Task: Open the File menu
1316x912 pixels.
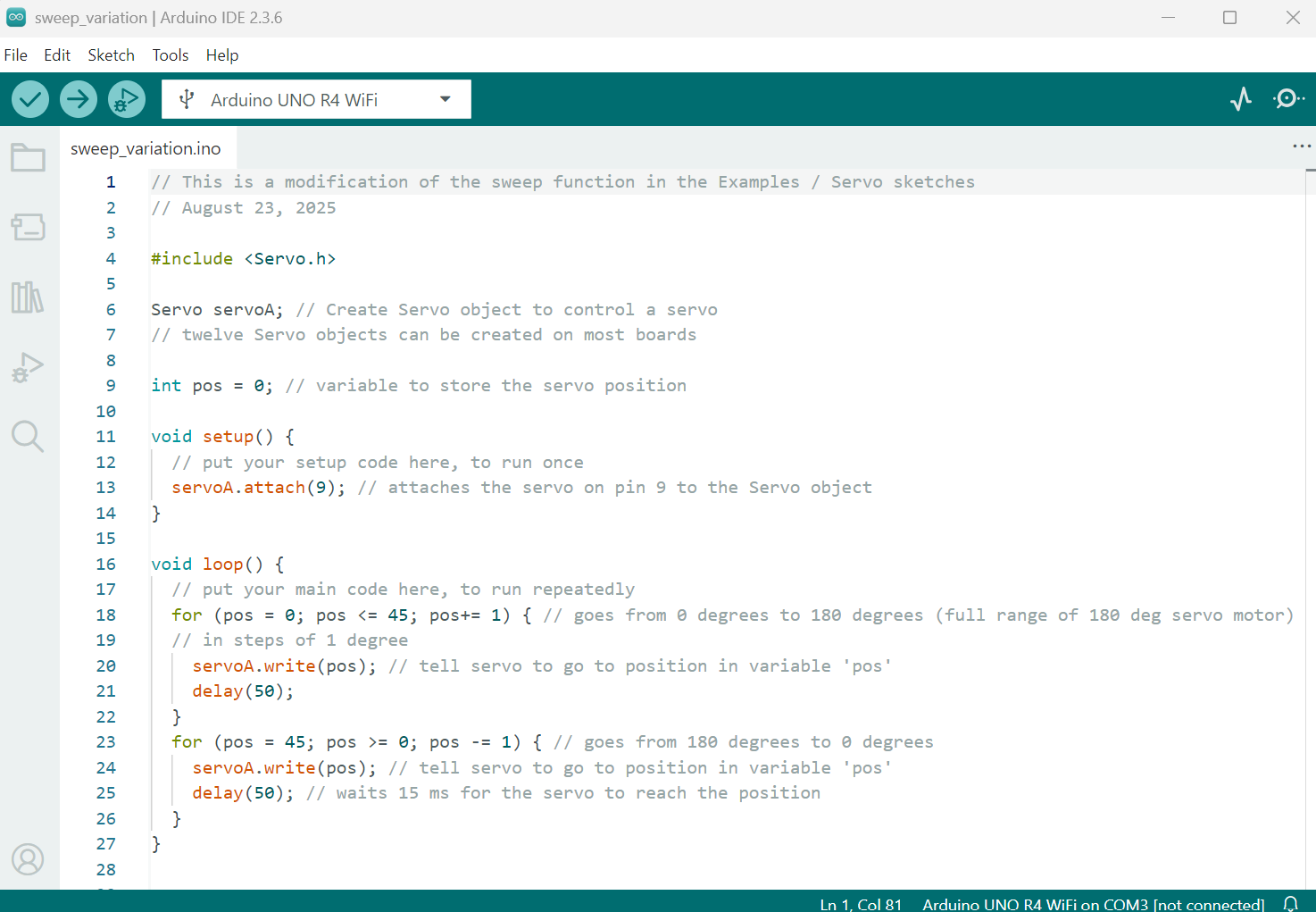Action: 16,55
